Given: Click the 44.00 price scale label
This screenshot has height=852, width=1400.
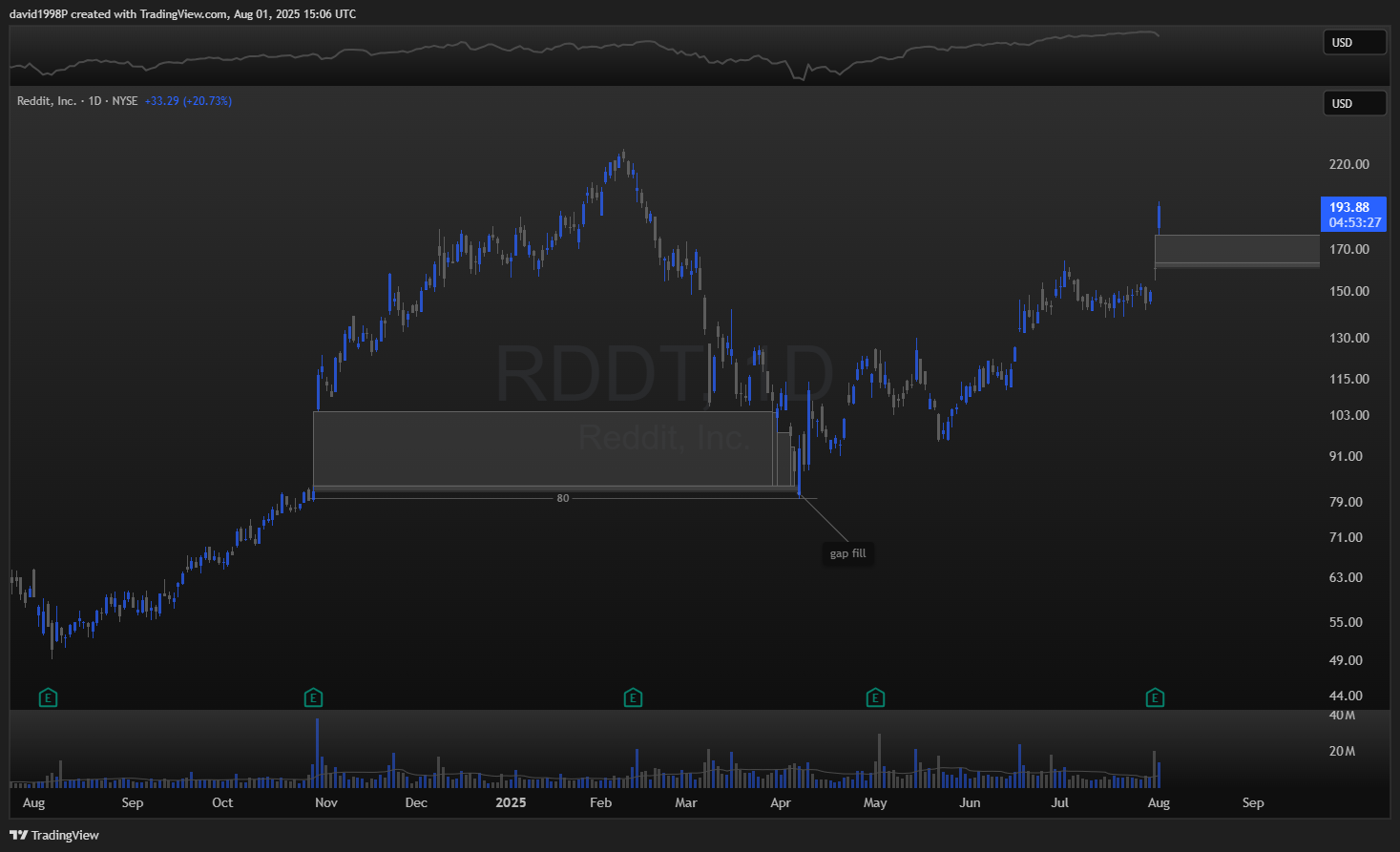Looking at the screenshot, I should (1346, 696).
